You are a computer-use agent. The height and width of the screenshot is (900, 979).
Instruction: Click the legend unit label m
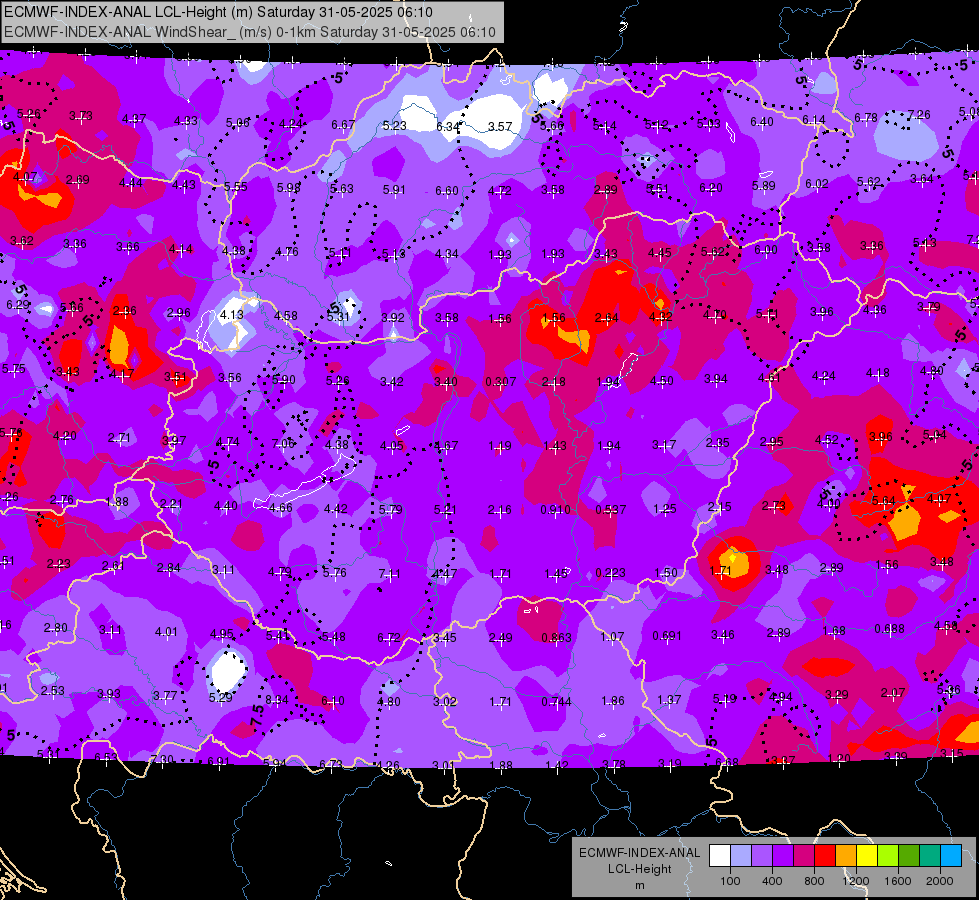pyautogui.click(x=639, y=886)
